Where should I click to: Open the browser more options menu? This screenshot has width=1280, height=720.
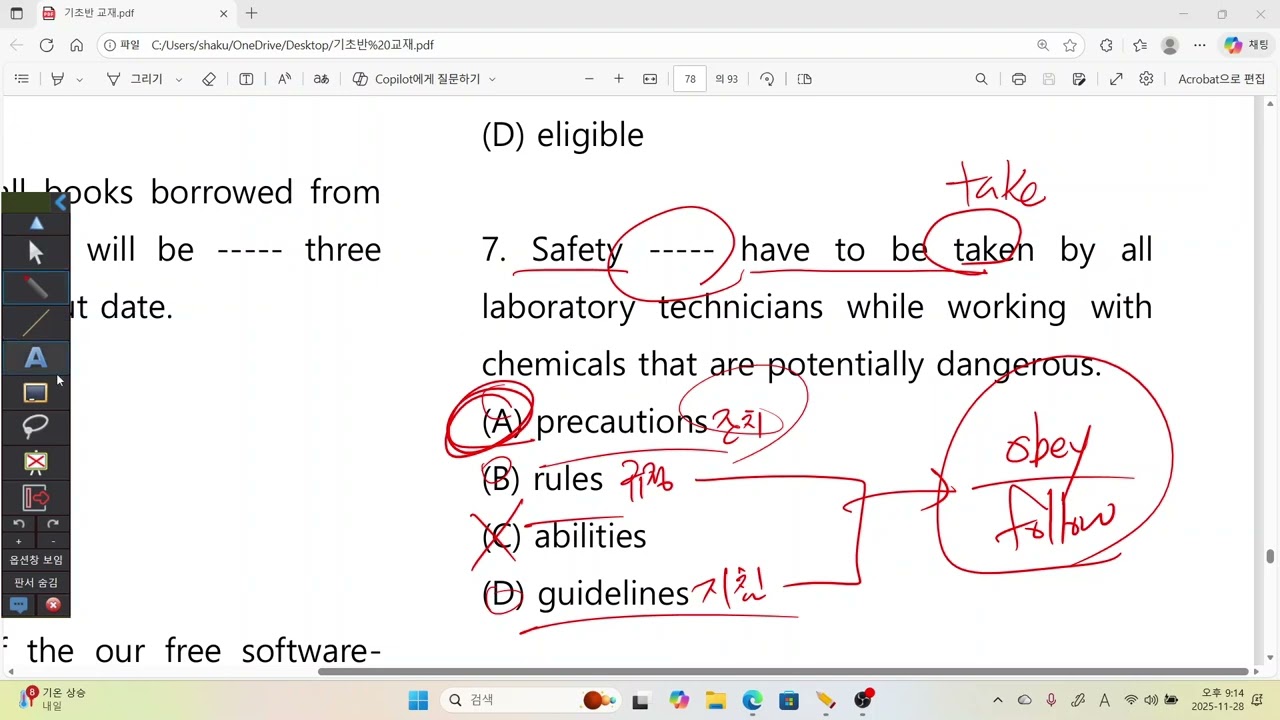pos(1200,45)
